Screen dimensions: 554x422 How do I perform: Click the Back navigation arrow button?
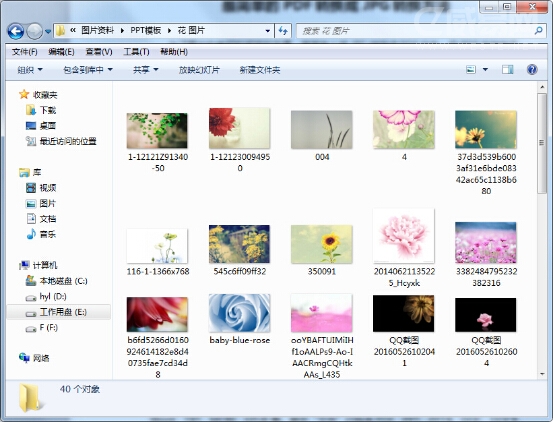click(16, 31)
